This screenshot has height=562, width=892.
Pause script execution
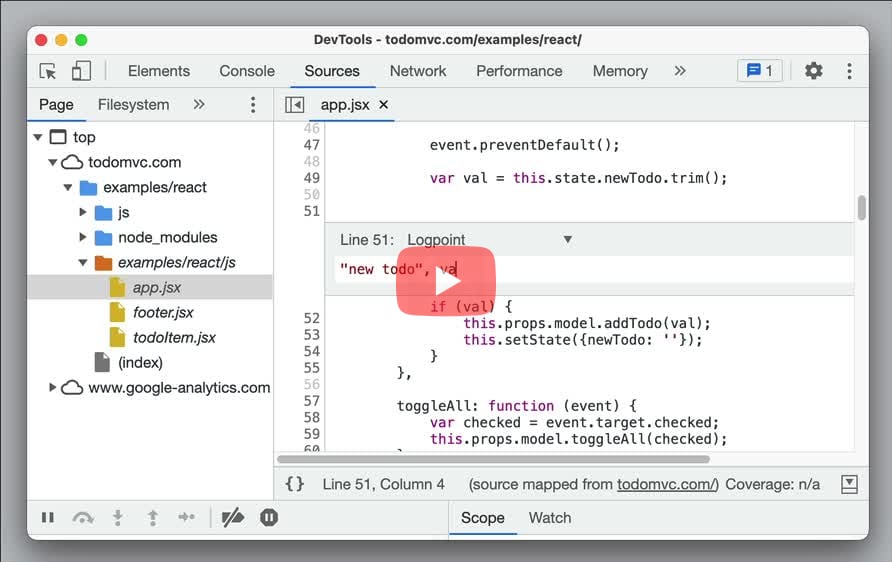point(48,517)
